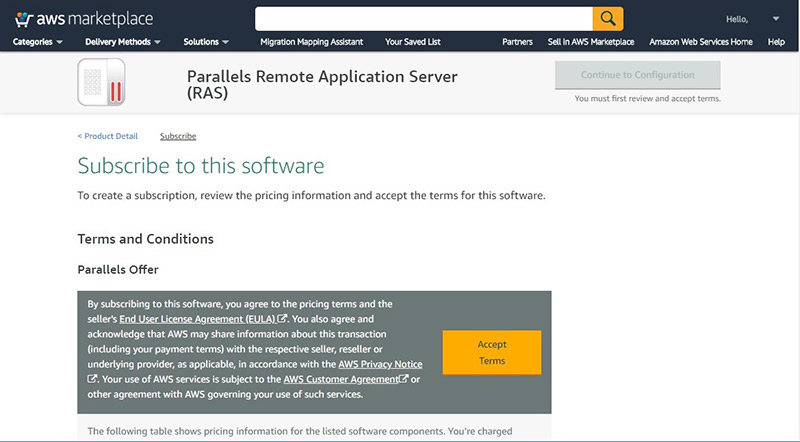Open external link icon beside EULA

(282, 318)
